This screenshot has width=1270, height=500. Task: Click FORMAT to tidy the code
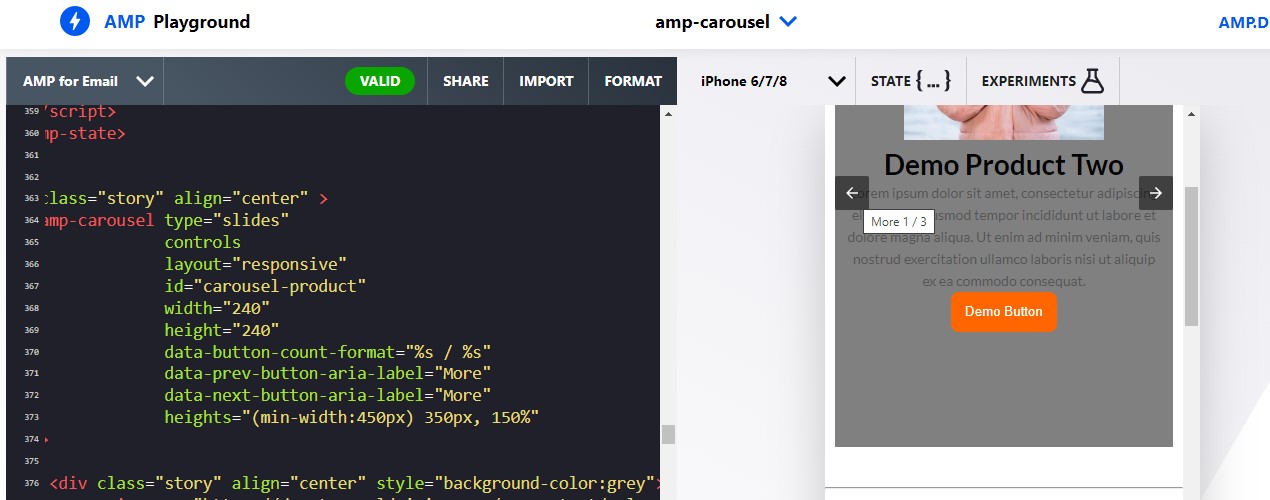point(633,81)
